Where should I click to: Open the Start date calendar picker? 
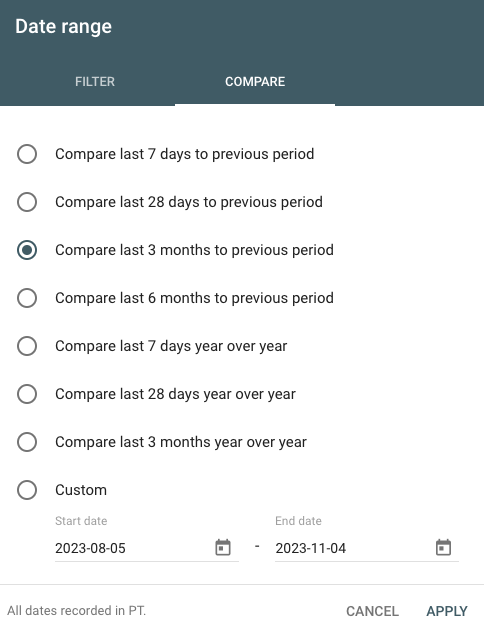[223, 547]
